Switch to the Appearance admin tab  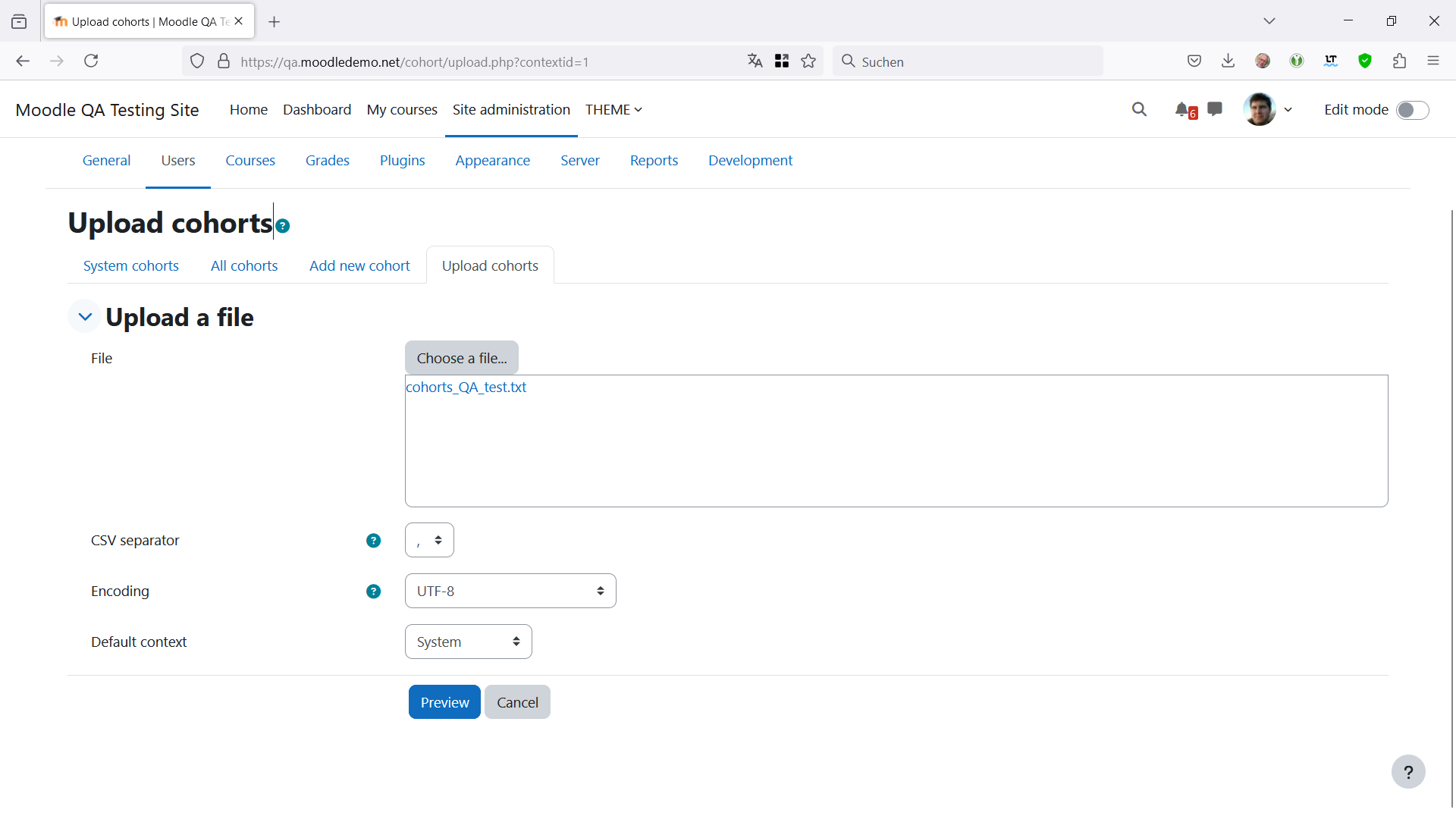493,161
